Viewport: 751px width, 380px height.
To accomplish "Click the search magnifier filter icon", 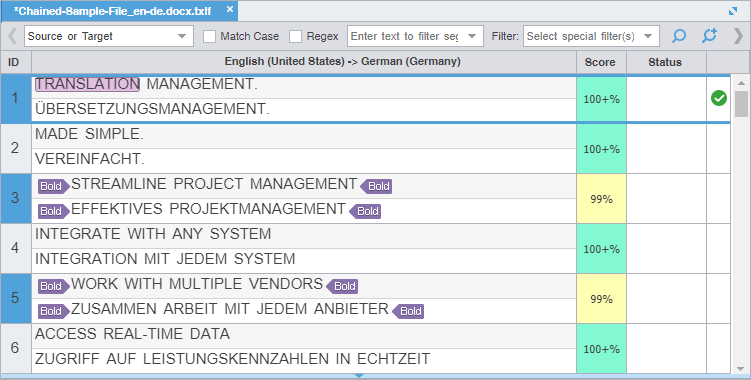I will [679, 36].
